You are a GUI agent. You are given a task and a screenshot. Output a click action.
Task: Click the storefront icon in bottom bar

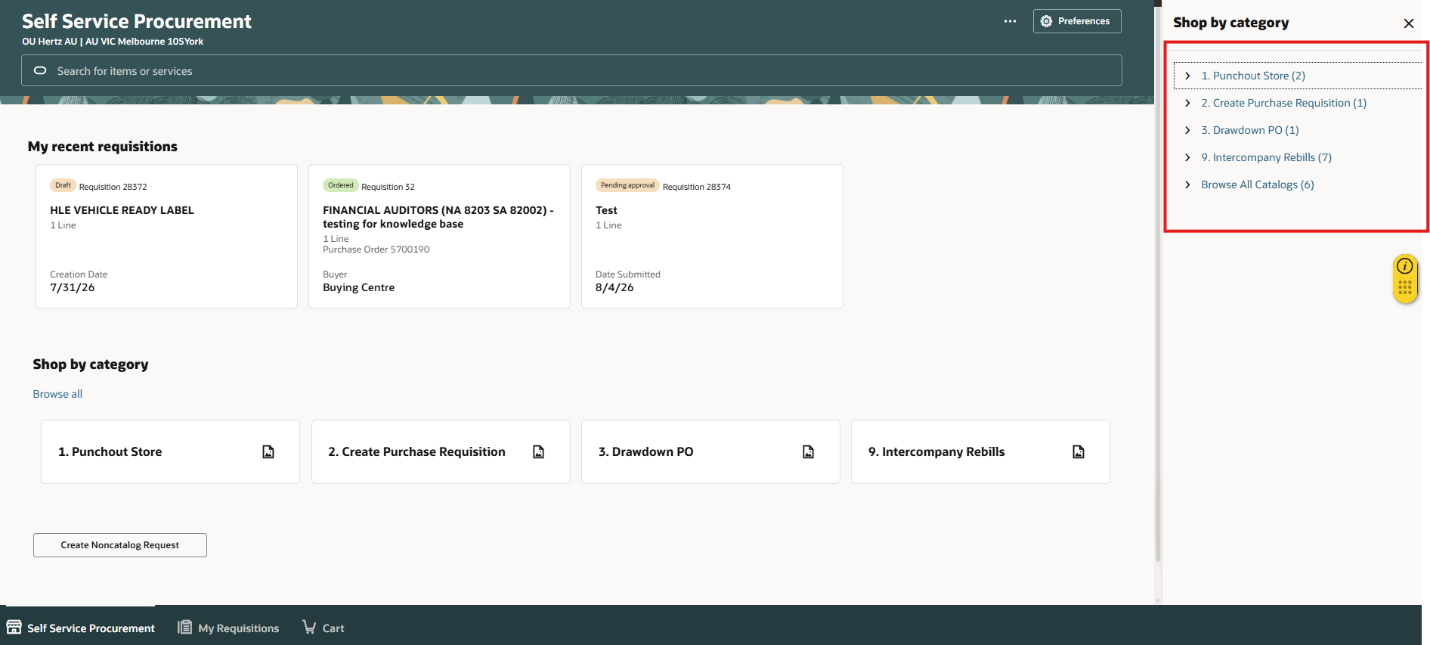click(x=14, y=627)
